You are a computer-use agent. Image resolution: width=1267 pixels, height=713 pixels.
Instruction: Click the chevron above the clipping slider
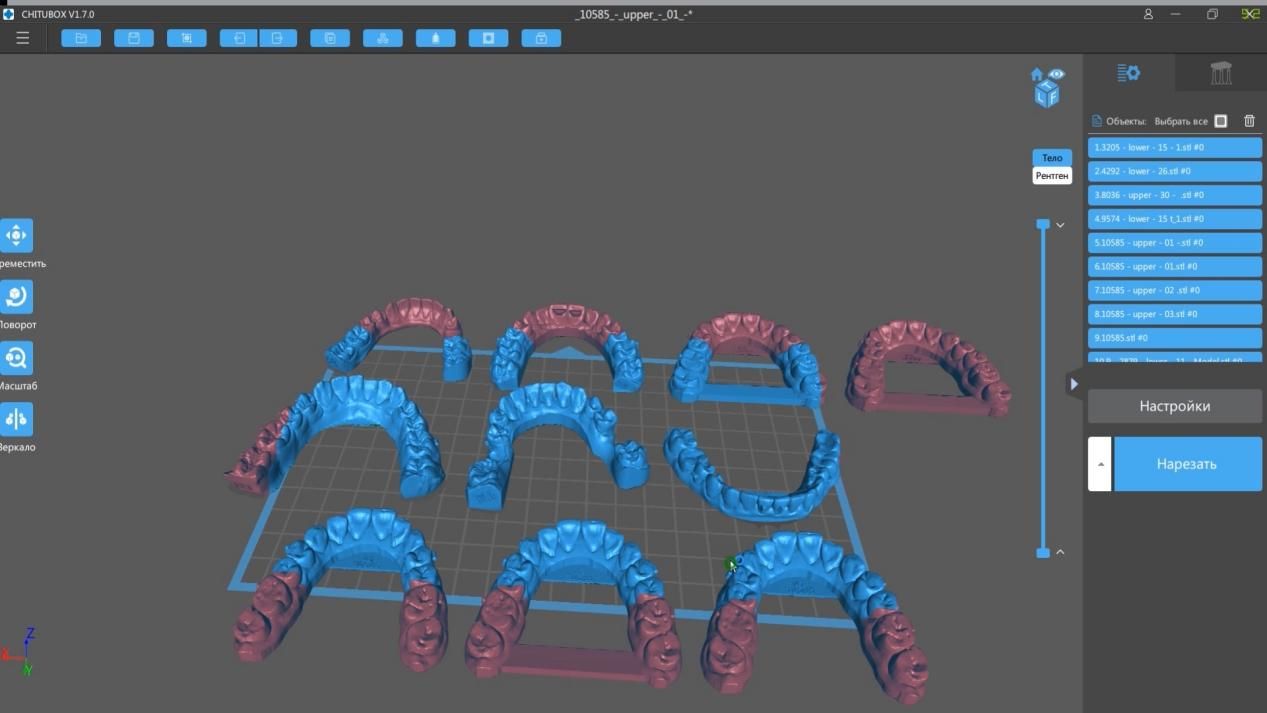click(x=1060, y=224)
